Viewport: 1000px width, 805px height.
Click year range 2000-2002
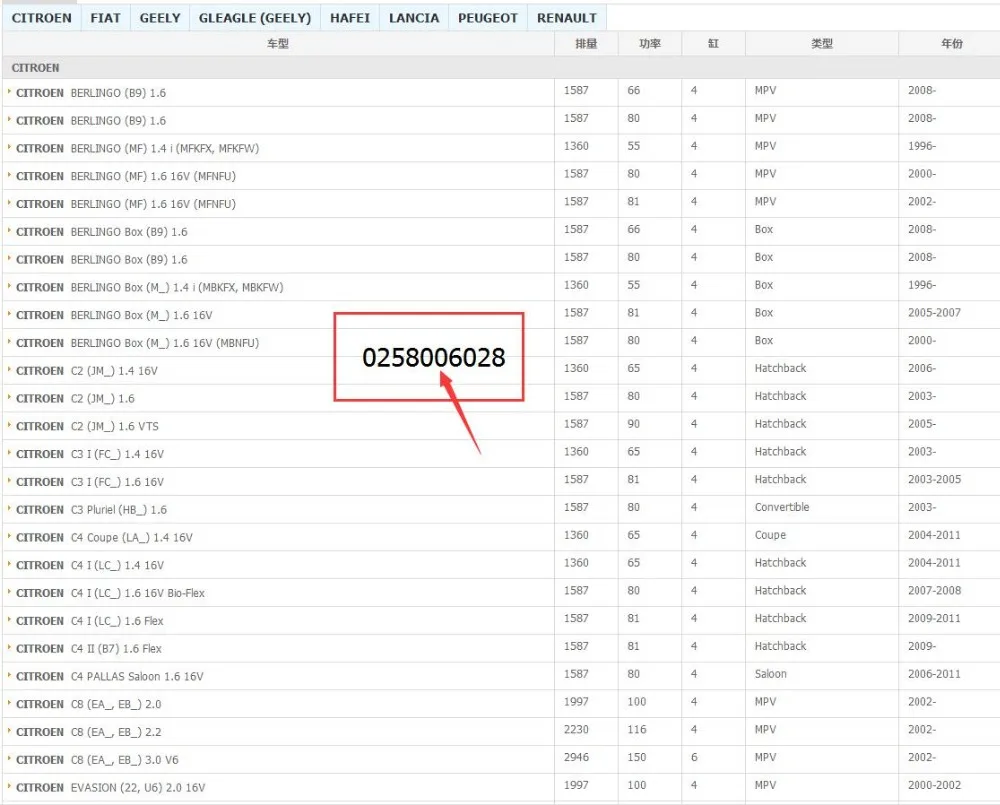click(x=934, y=785)
